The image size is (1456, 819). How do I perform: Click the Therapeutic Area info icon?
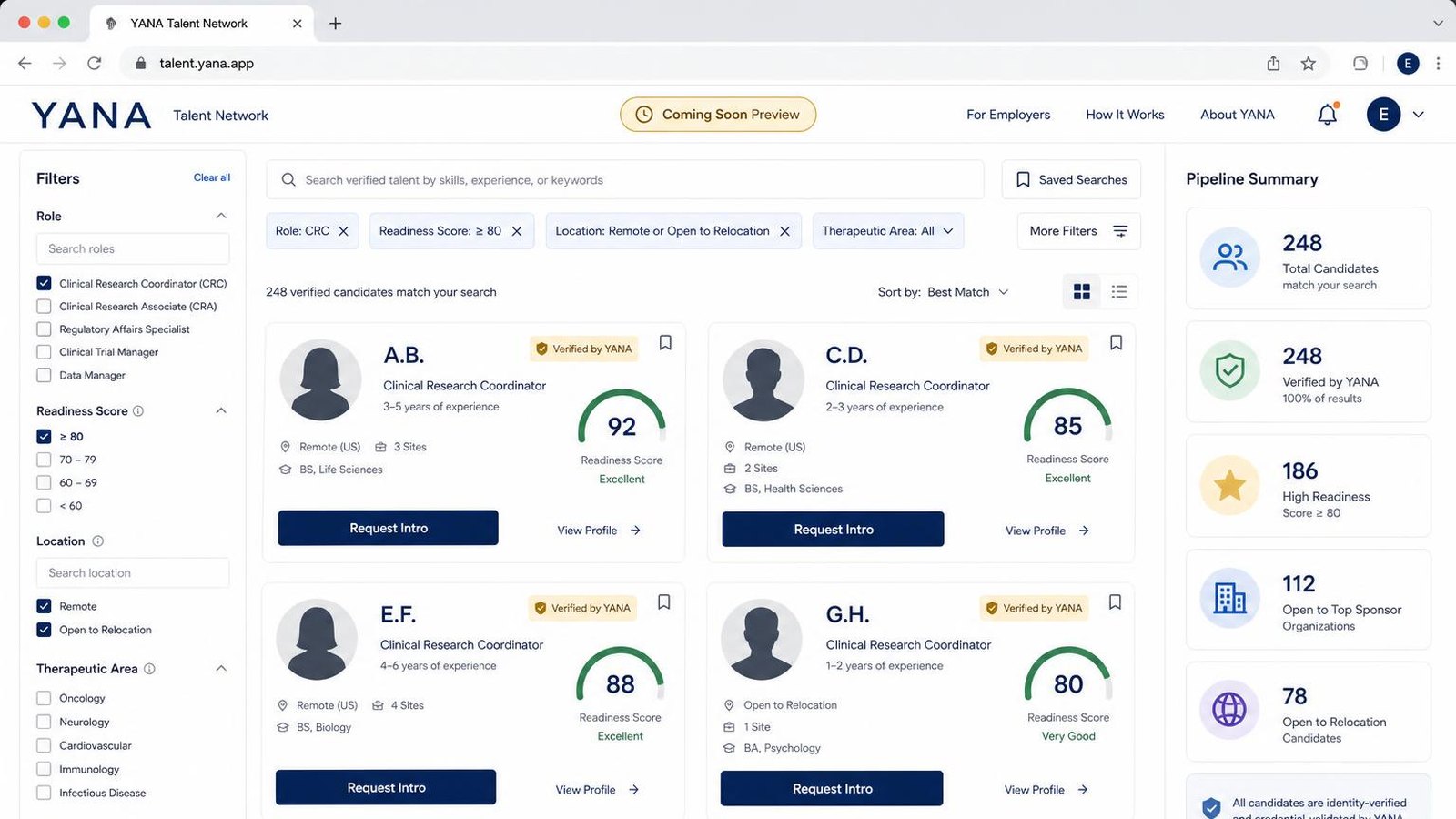pyautogui.click(x=149, y=669)
